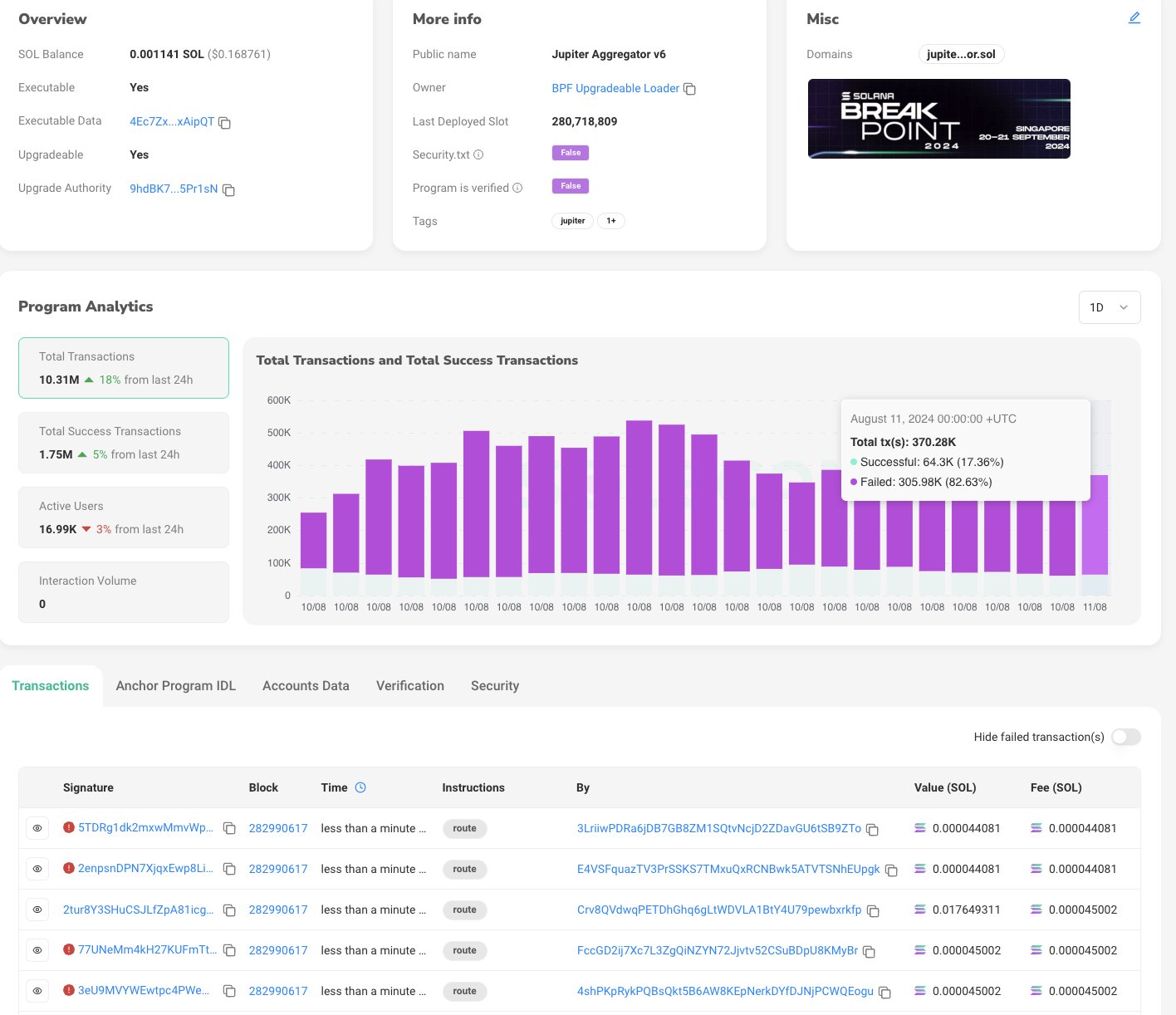Copy signature 2enpsnDPN7XjqxEwp8Li...
Viewport: 1176px width, 1015px height.
coord(230,870)
